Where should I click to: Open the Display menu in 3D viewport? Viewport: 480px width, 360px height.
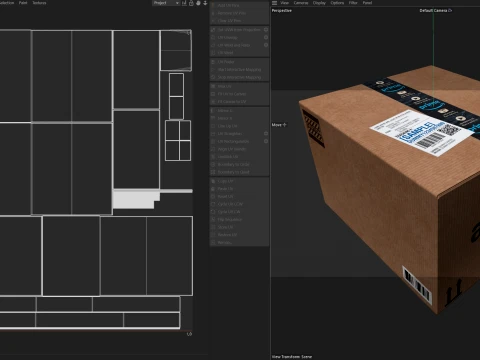click(x=319, y=3)
